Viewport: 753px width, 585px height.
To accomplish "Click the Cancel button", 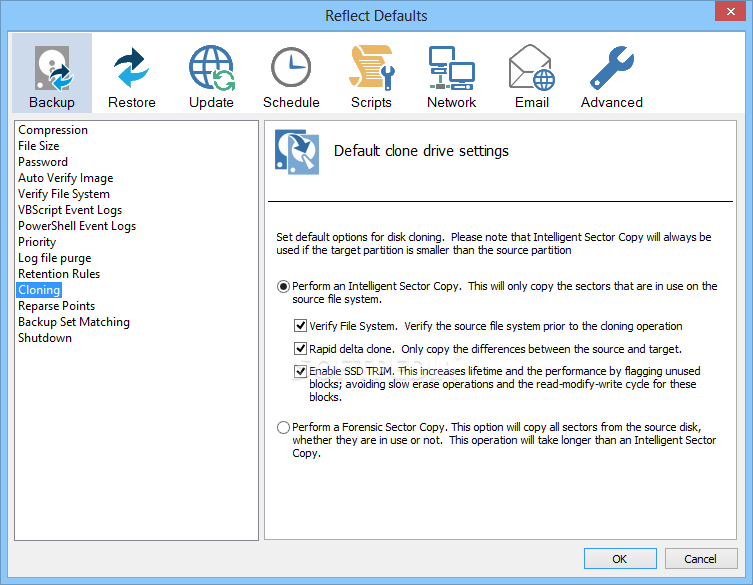I will click(x=701, y=559).
